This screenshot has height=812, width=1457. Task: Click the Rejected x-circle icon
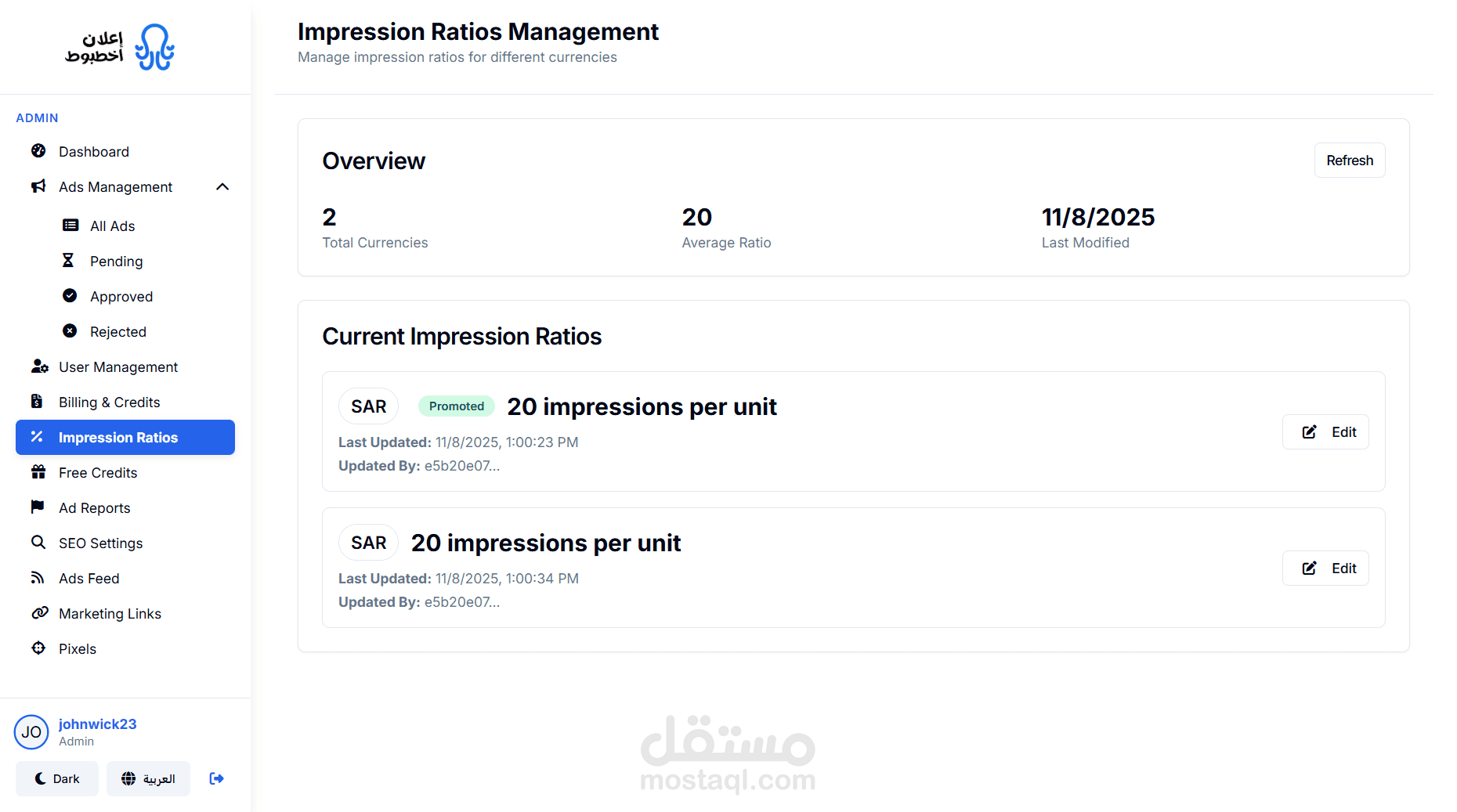tap(70, 330)
